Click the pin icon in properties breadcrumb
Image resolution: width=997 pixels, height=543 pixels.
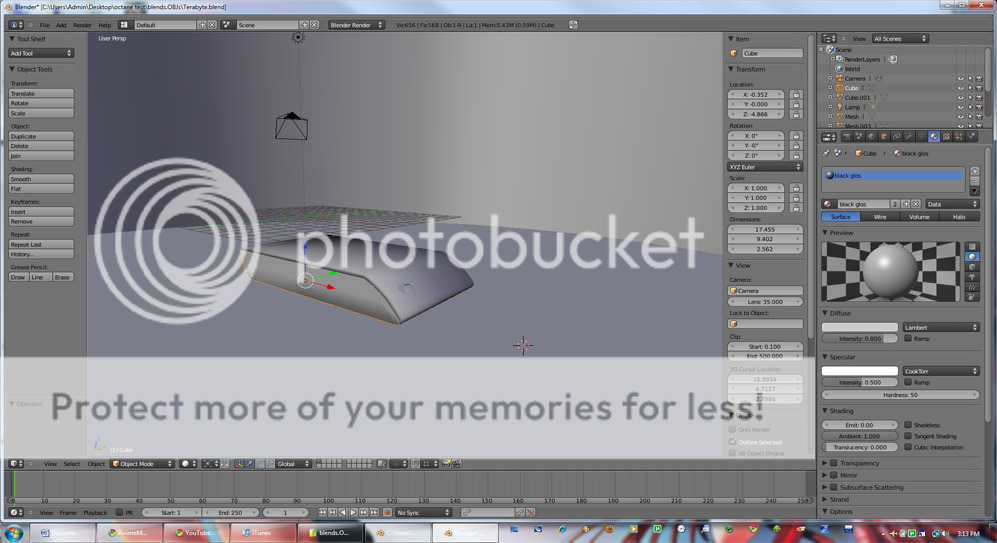[826, 153]
